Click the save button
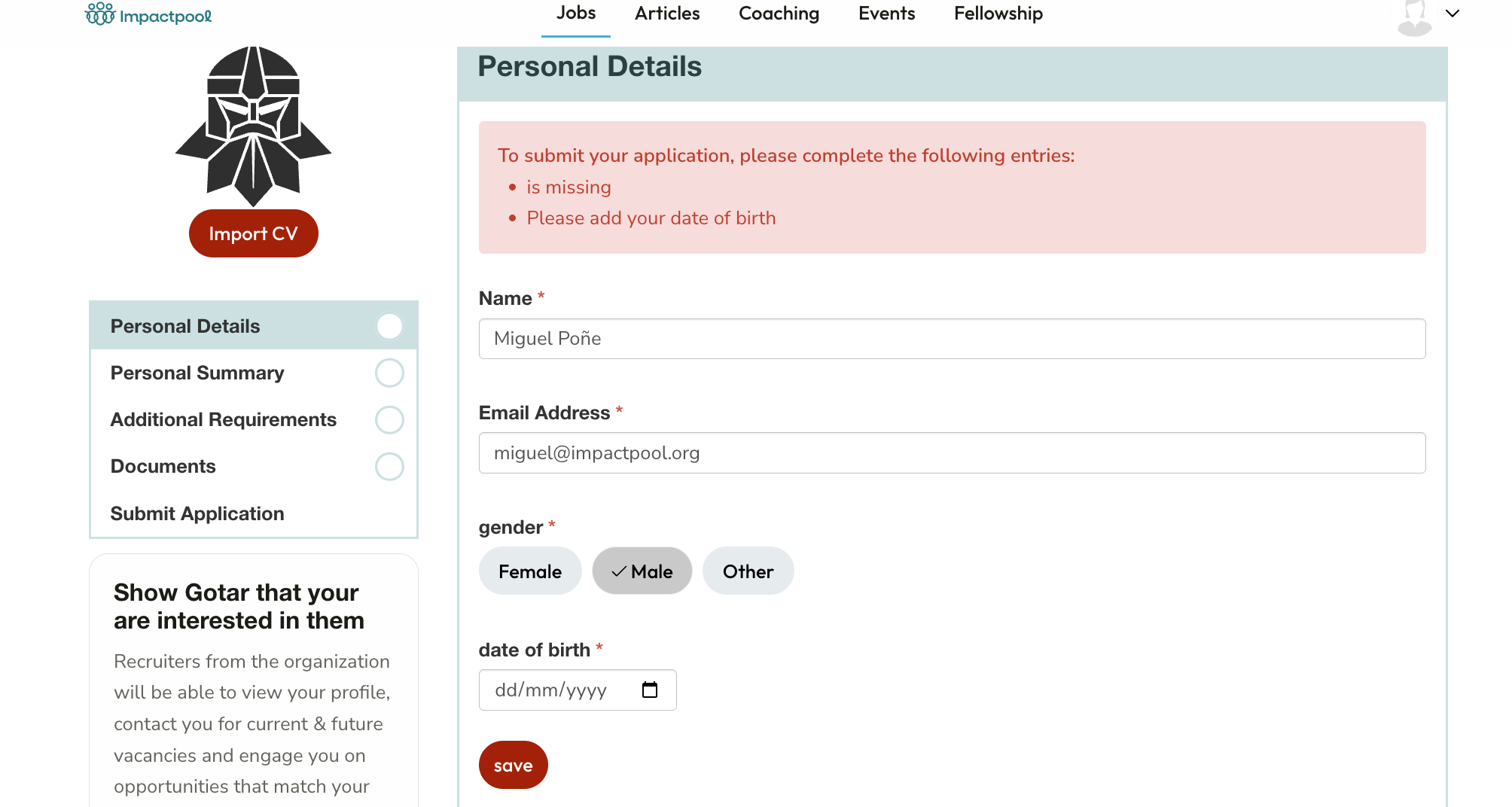 (x=513, y=765)
